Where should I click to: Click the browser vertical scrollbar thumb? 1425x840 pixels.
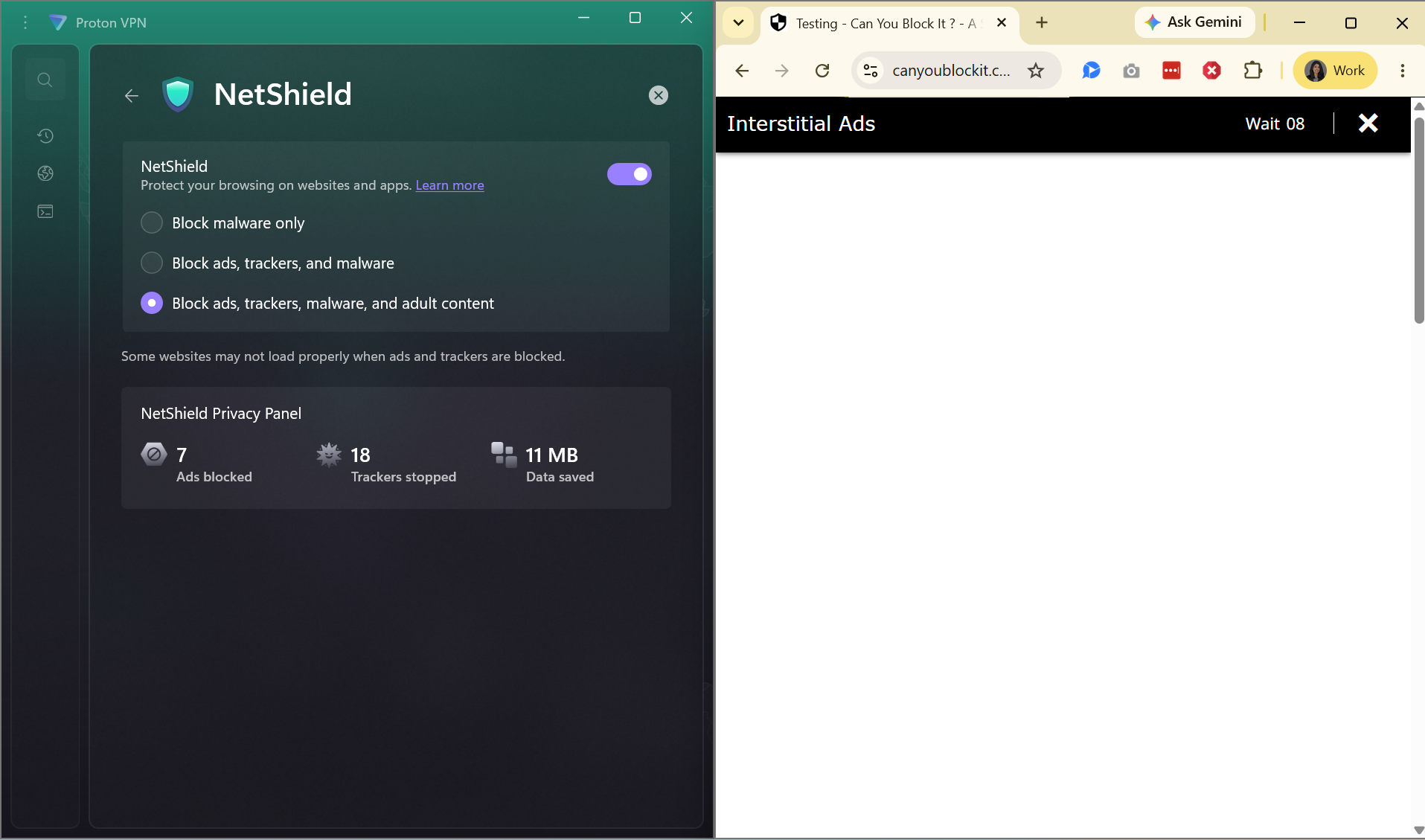pos(1419,219)
